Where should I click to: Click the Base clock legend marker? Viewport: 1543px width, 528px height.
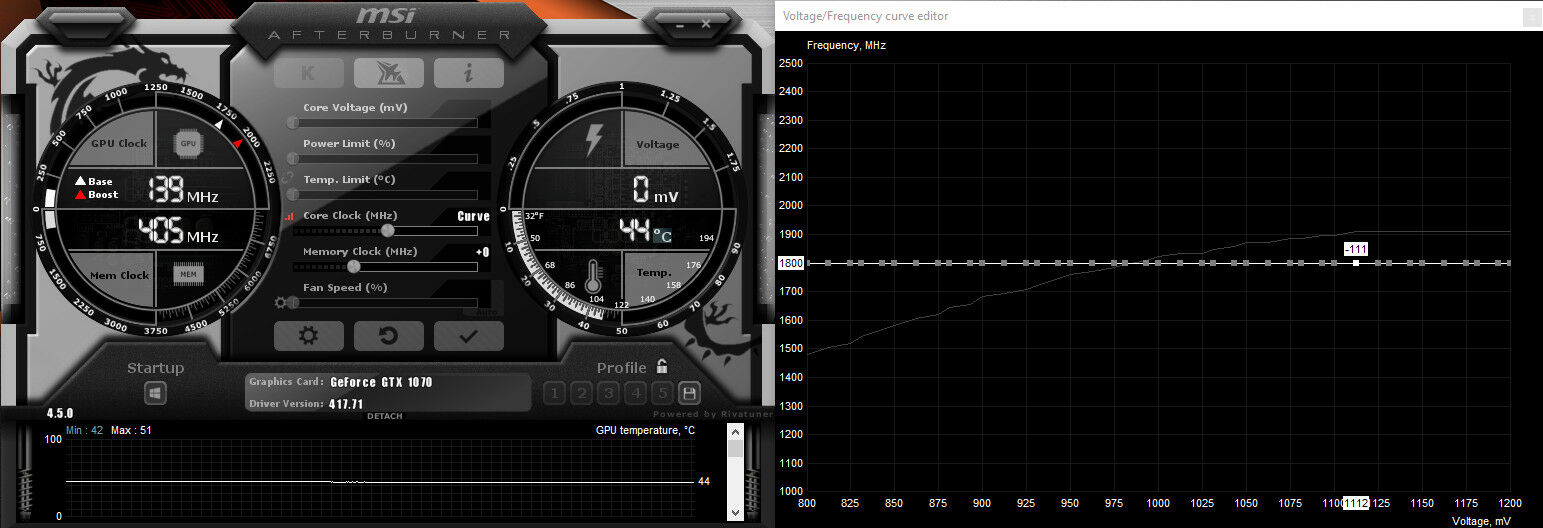point(81,181)
